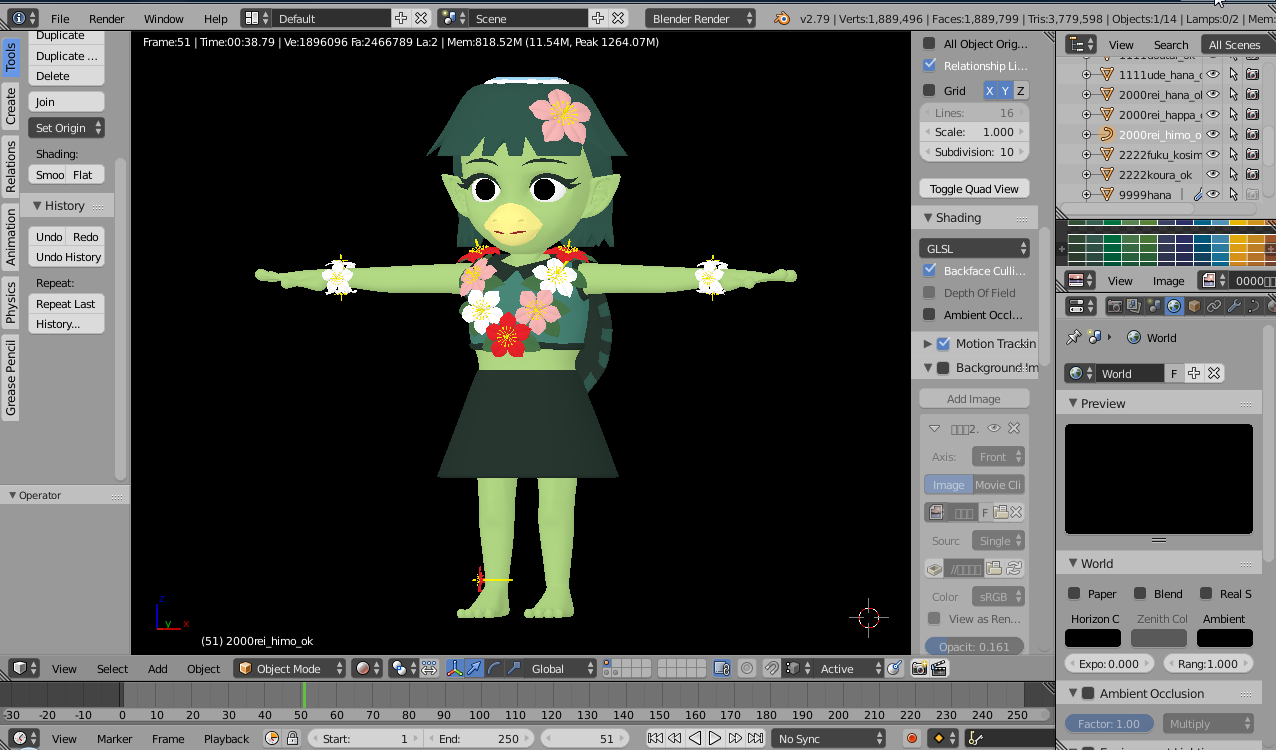Image resolution: width=1276 pixels, height=750 pixels.
Task: Toggle selectability of 2000rei_hana_ol object
Action: point(1233,94)
